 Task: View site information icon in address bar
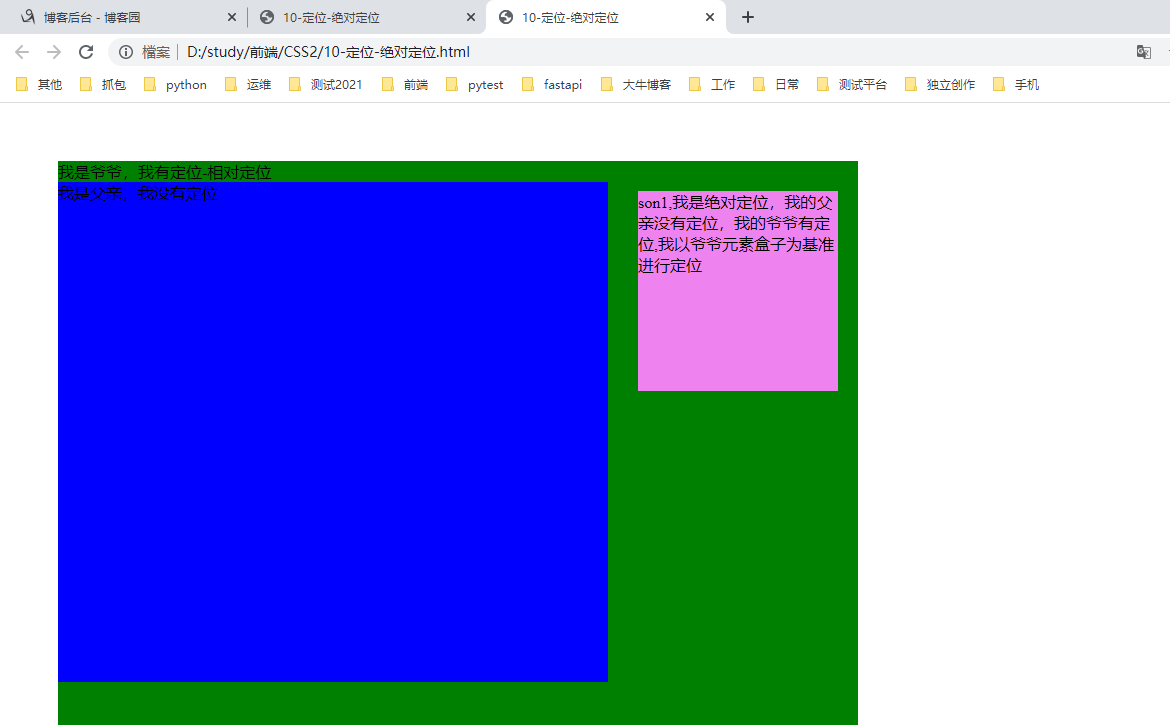[126, 52]
